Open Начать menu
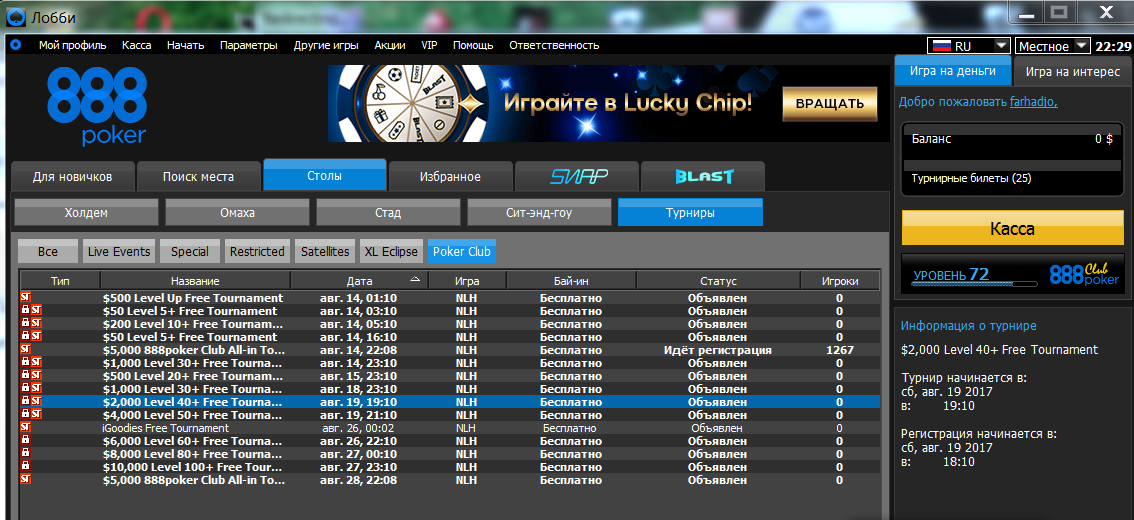This screenshot has width=1134, height=520. 186,45
